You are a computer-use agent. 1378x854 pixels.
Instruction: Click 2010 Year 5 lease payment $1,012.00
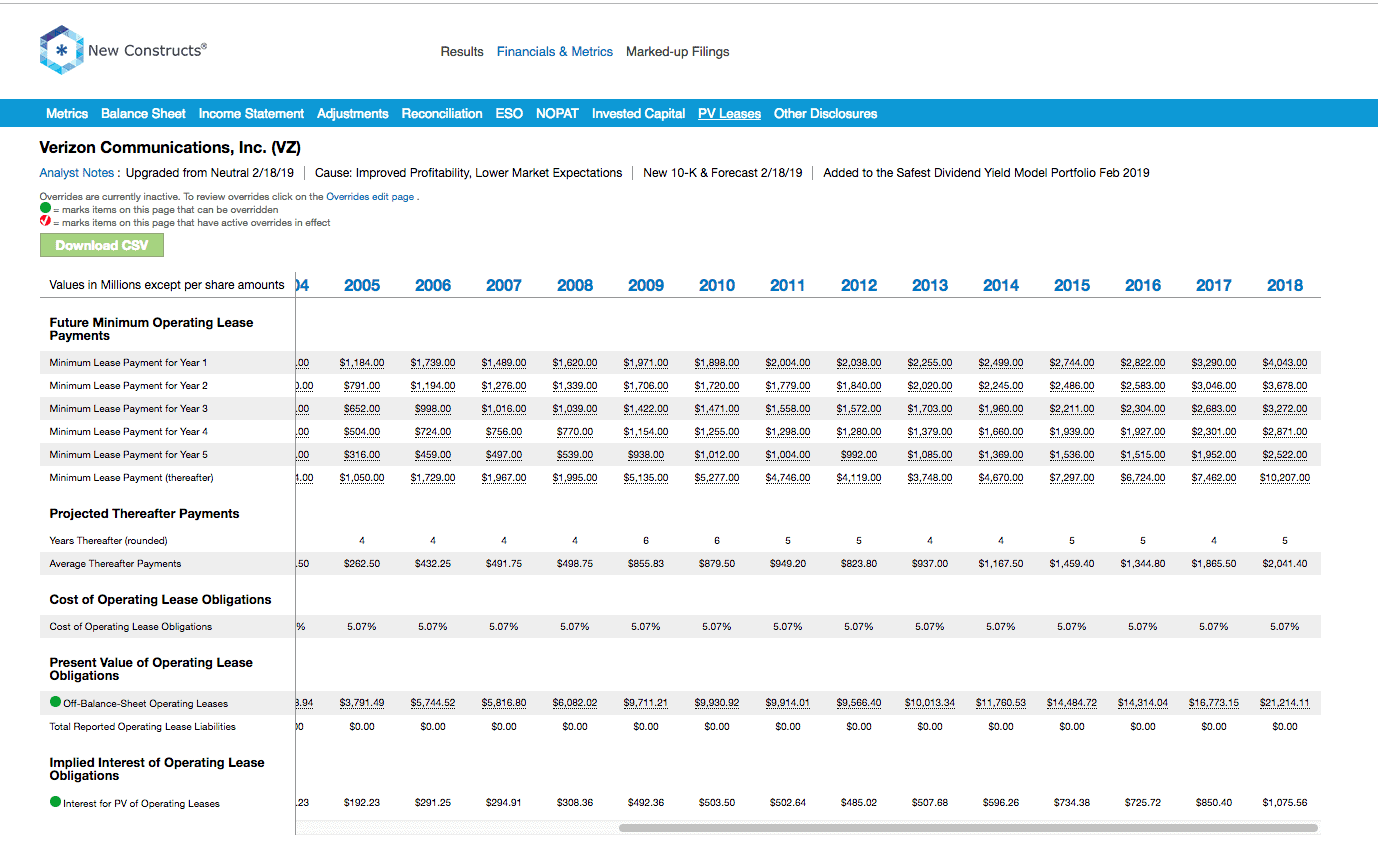(x=717, y=455)
